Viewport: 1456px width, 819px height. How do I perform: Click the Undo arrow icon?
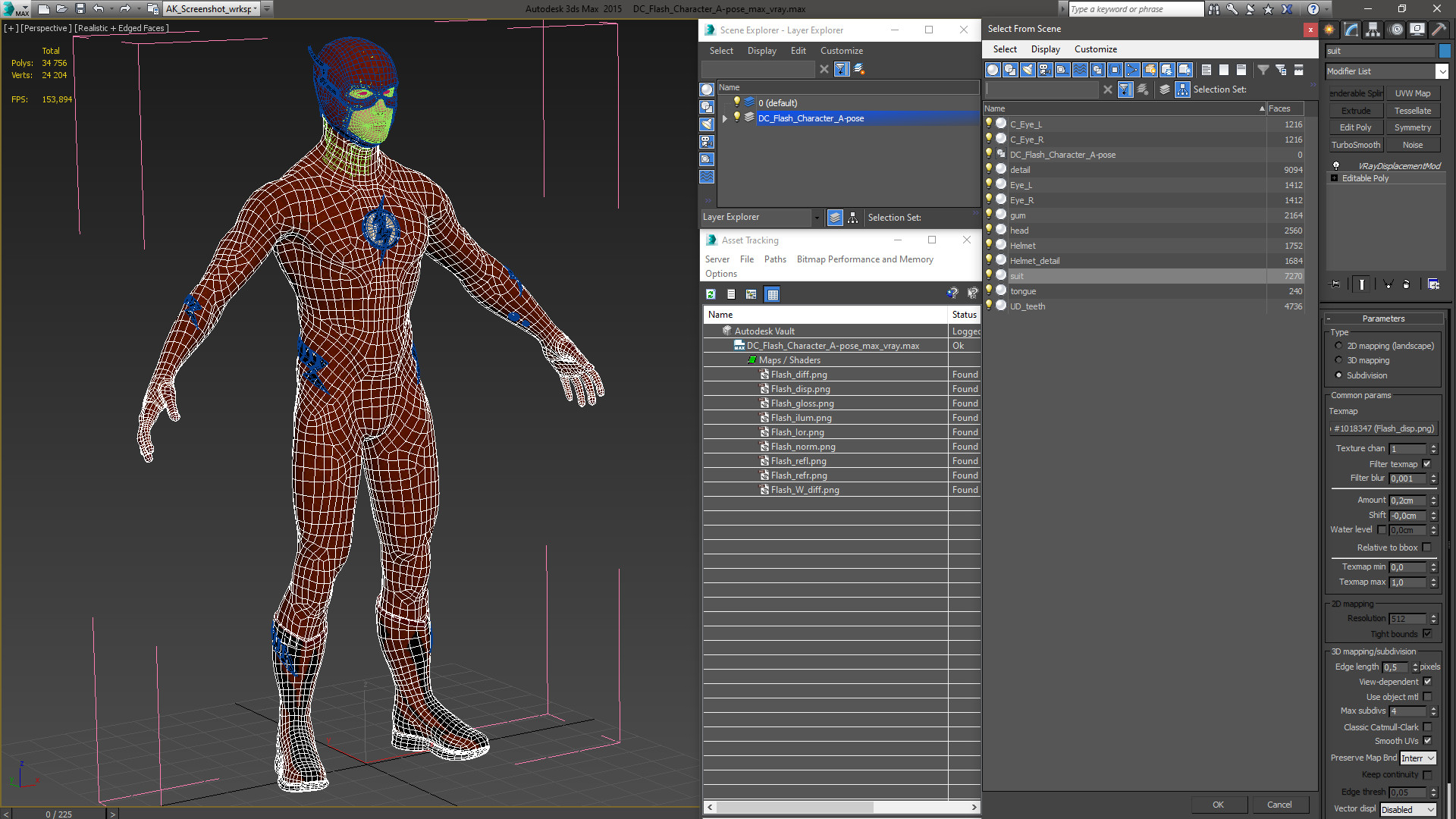click(x=98, y=9)
